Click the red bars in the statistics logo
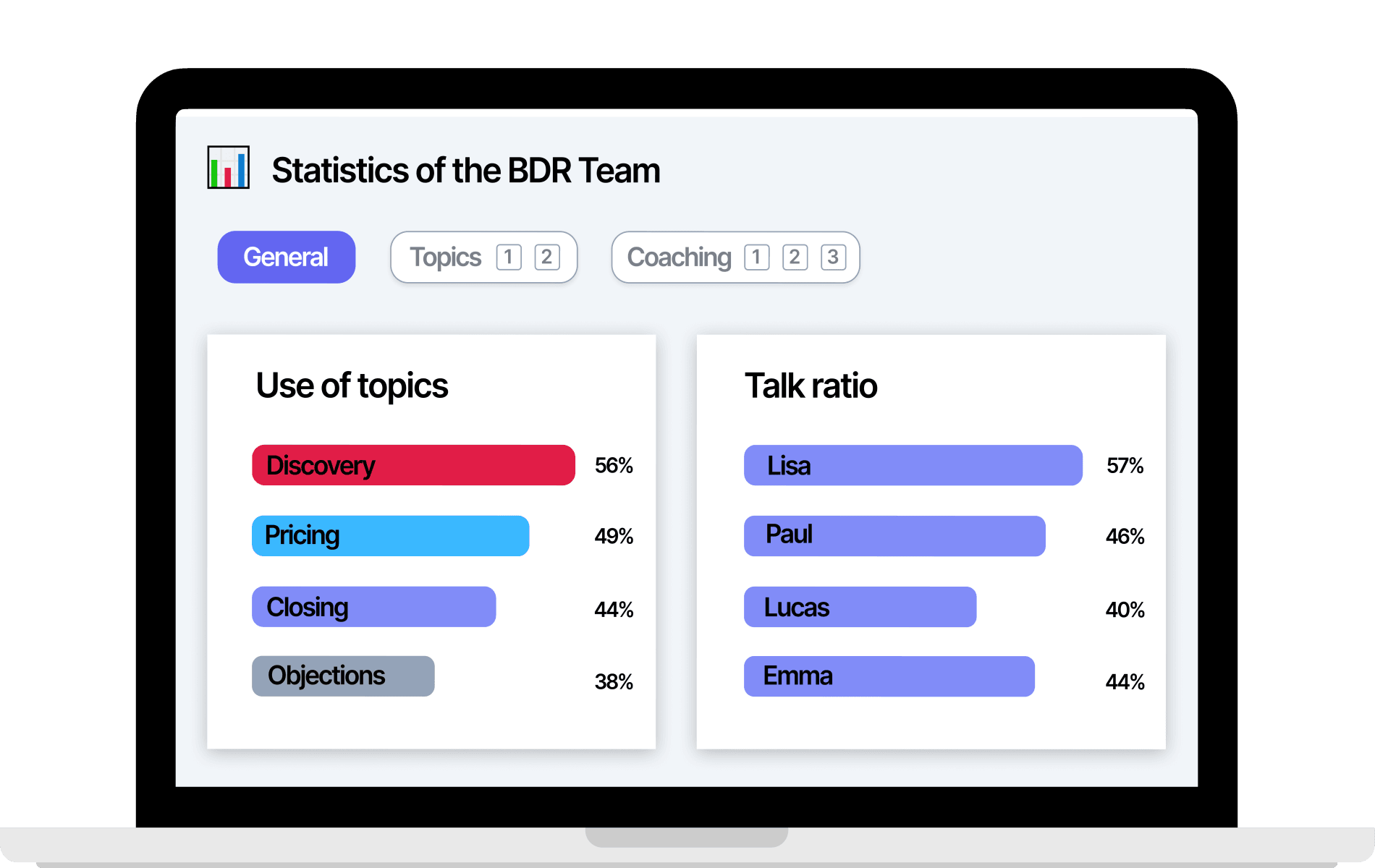This screenshot has width=1375, height=868. tap(228, 177)
